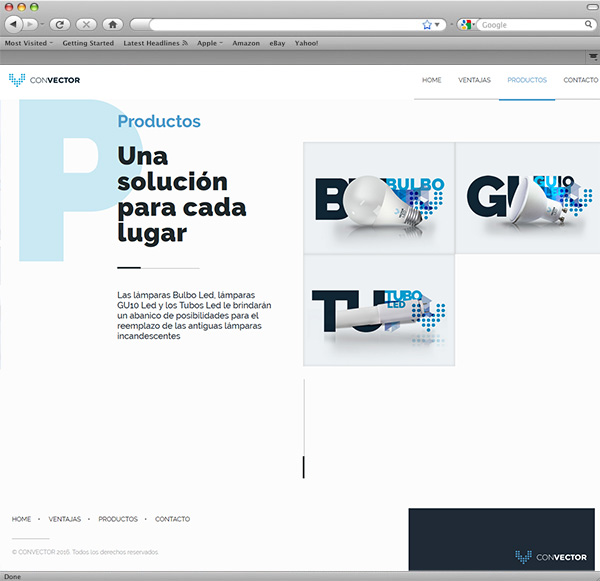Screen dimensions: 600x581
Task: Open the HOME tab in top navigation
Action: tap(431, 80)
